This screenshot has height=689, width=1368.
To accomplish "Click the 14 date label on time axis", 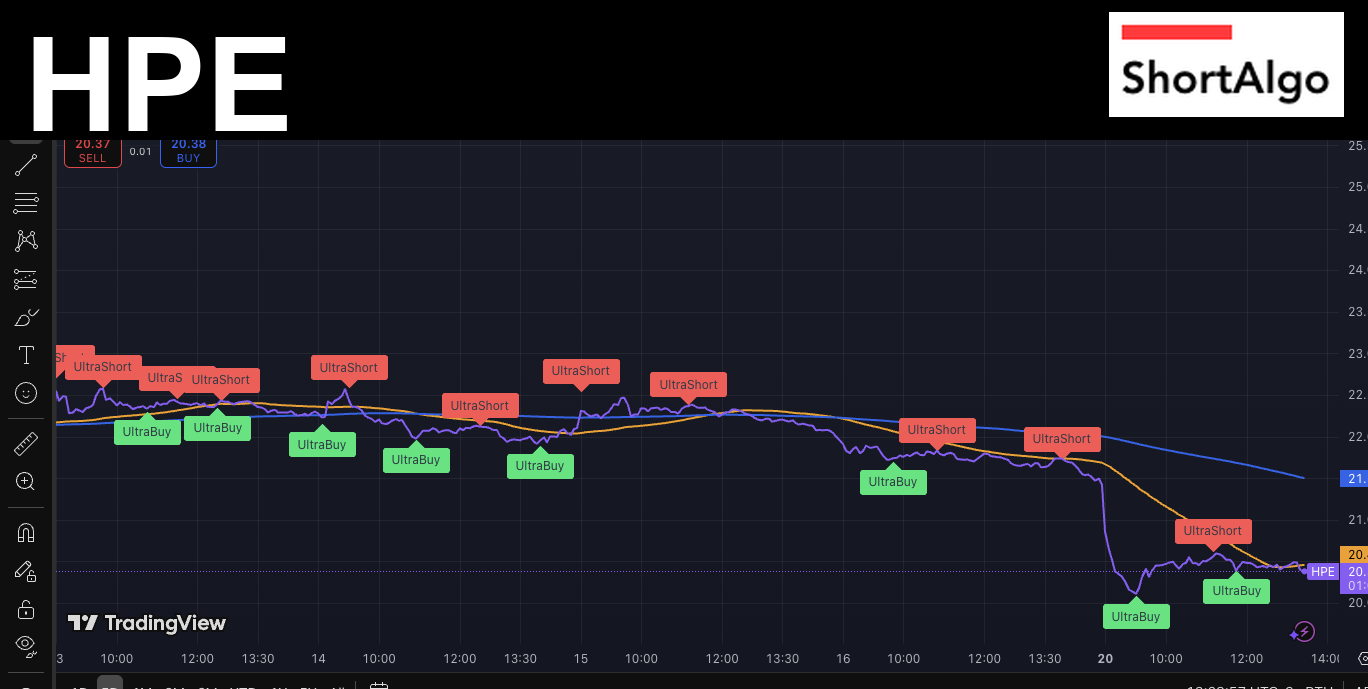I will [318, 659].
